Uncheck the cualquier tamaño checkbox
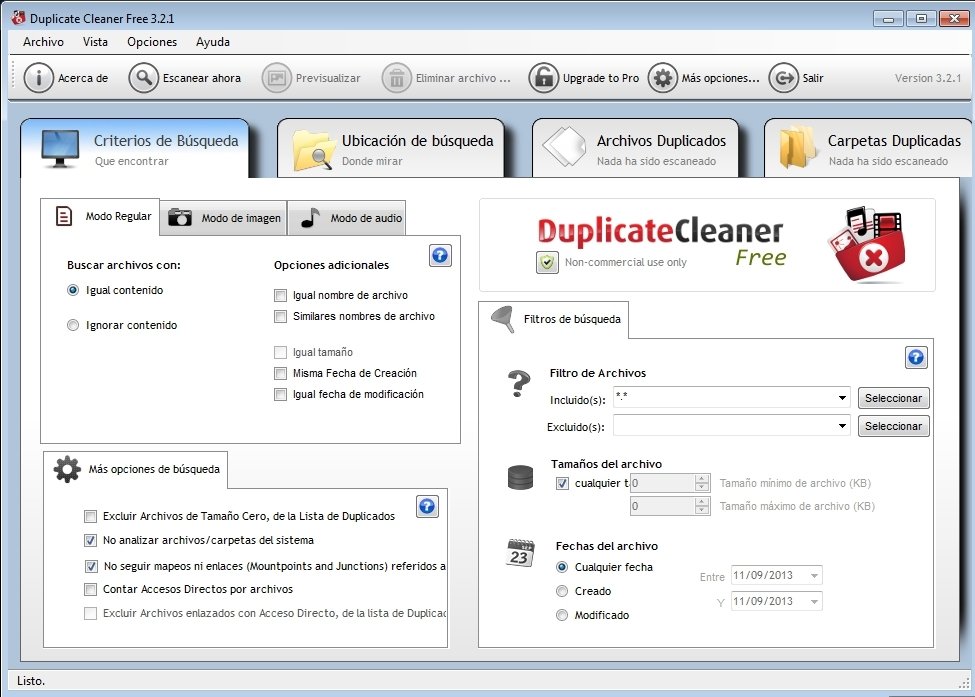This screenshot has width=975, height=697. coord(563,483)
